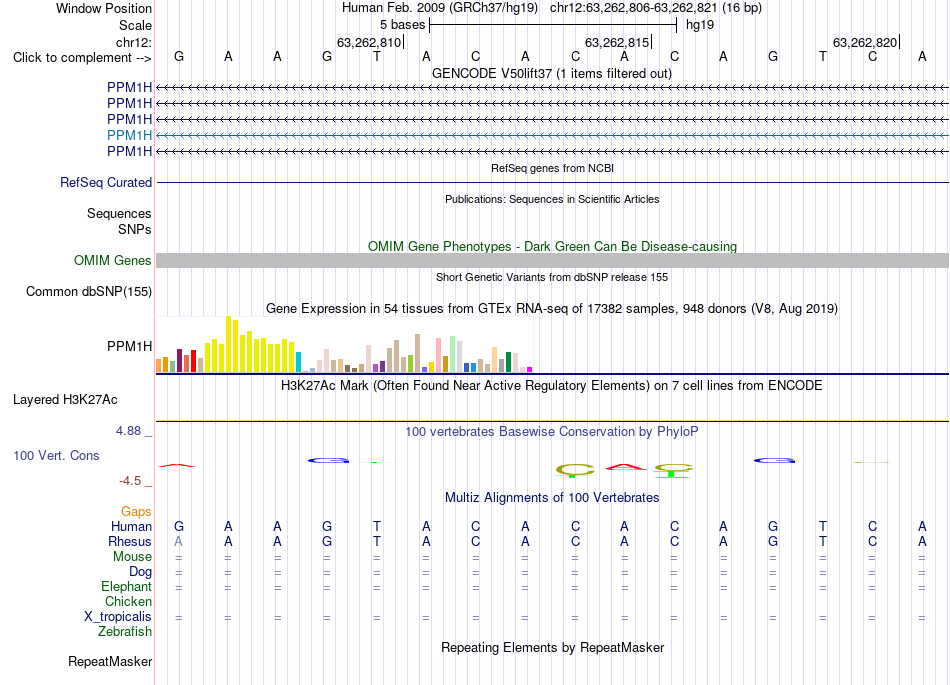
Task: Click 'Short Genetic Variants from dbSNP release 155'
Action: click(552, 277)
